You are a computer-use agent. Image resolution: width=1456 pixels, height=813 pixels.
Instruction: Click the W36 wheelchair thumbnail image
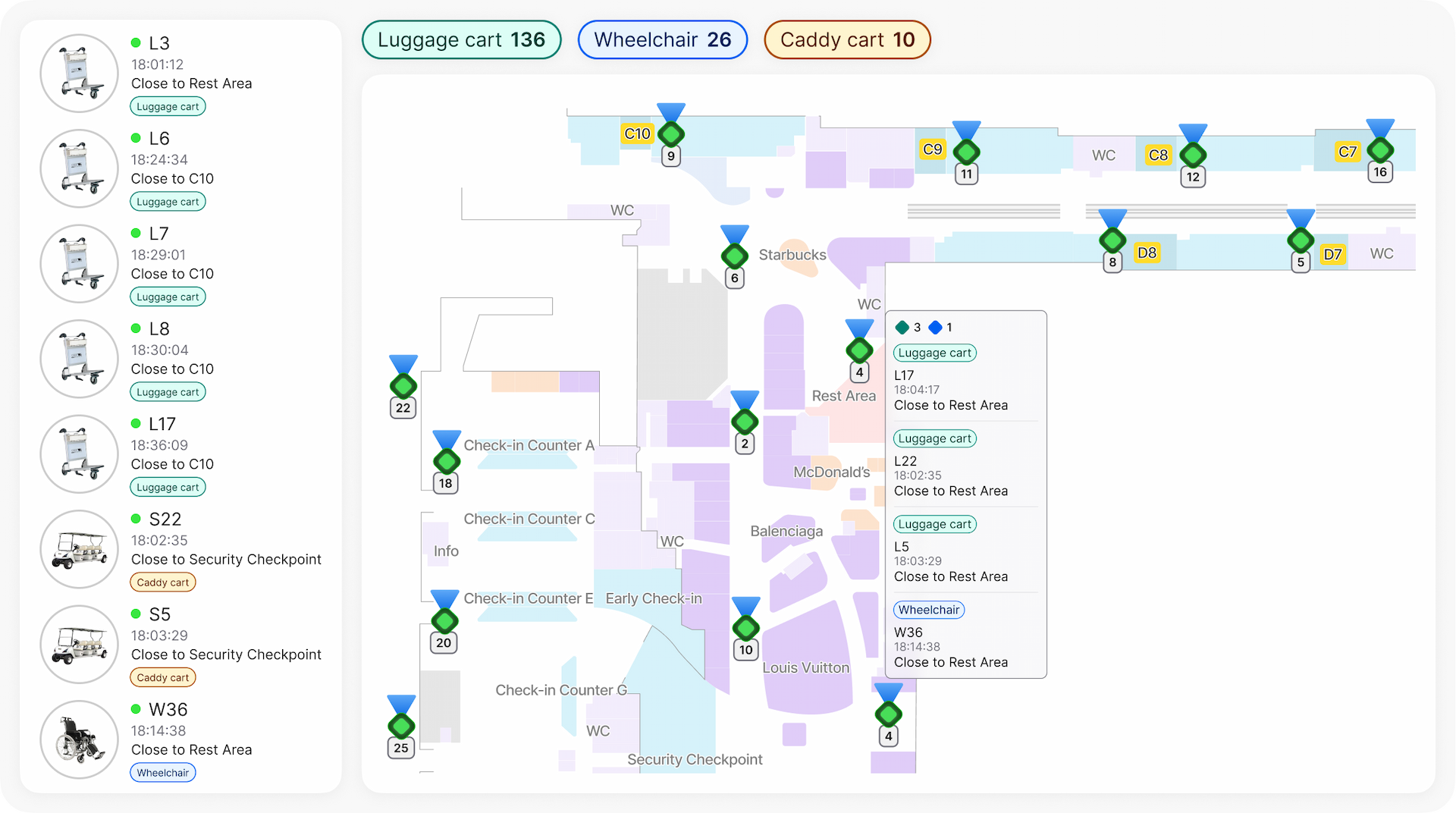80,739
